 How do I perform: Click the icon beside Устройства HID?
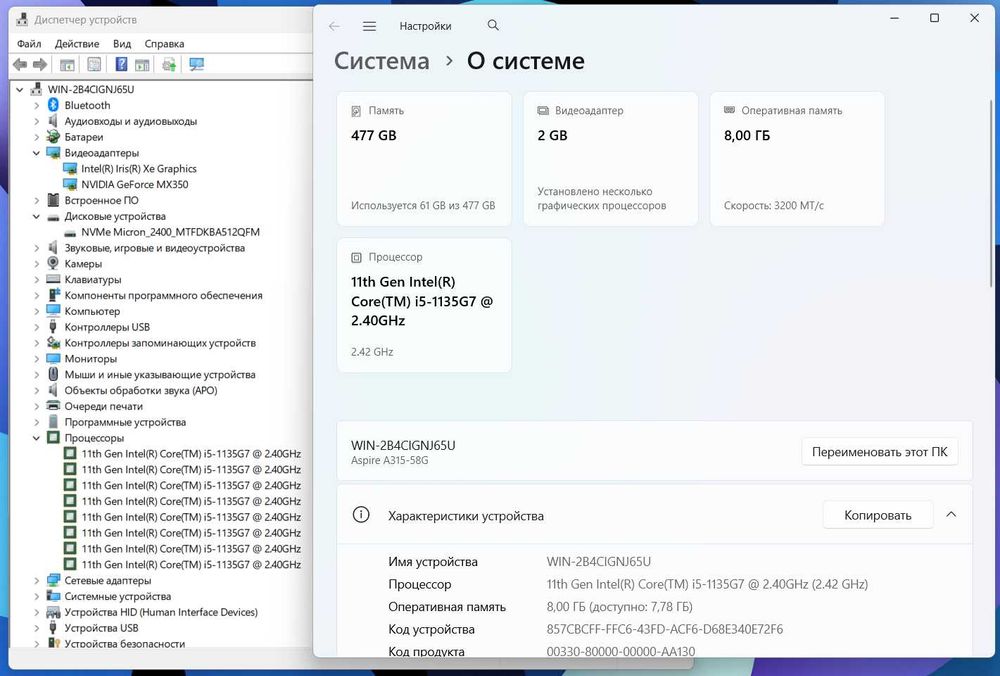pos(54,613)
